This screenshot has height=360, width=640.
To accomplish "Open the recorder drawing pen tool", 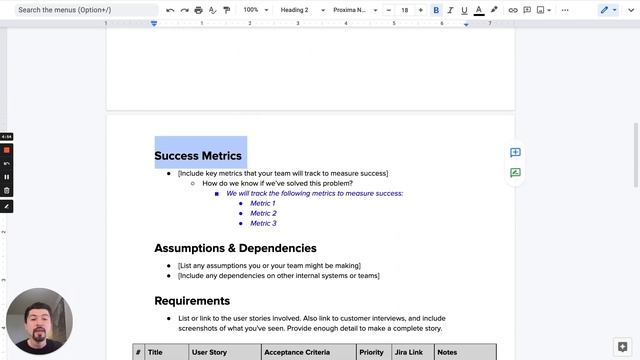I will [7, 207].
